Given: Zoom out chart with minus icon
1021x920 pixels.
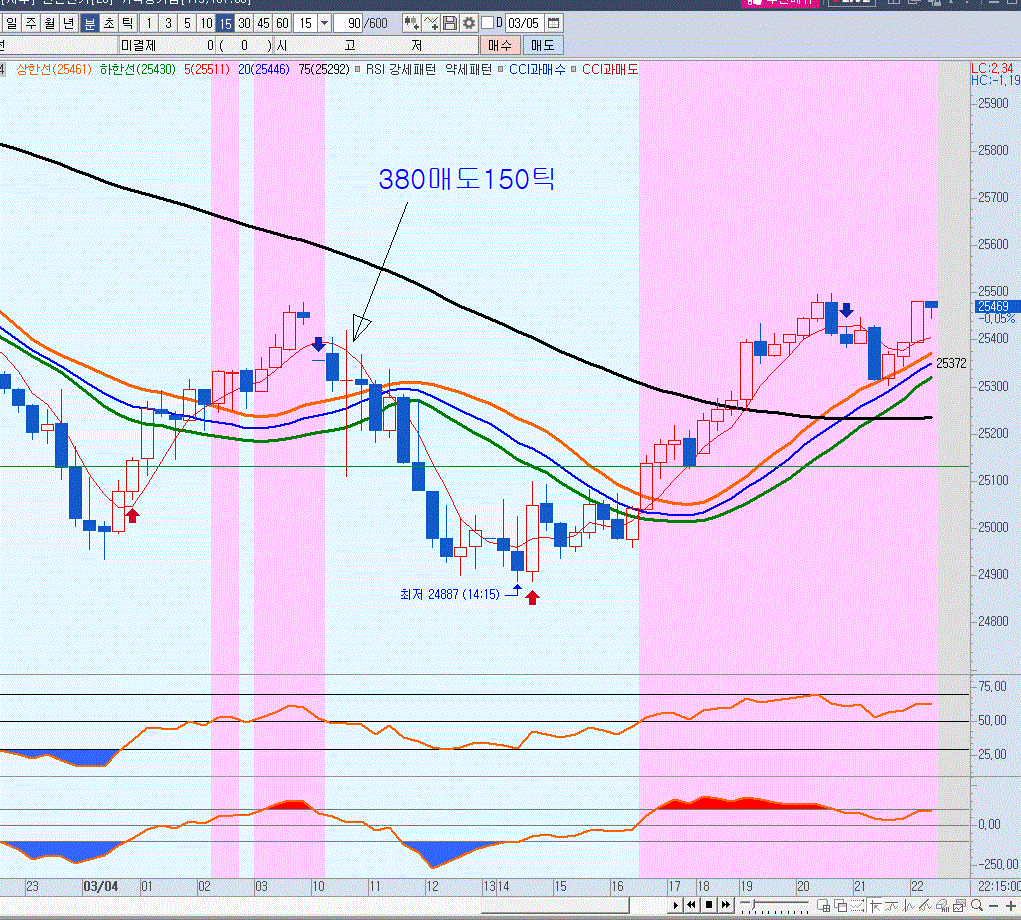Looking at the screenshot, I should coord(993,906).
